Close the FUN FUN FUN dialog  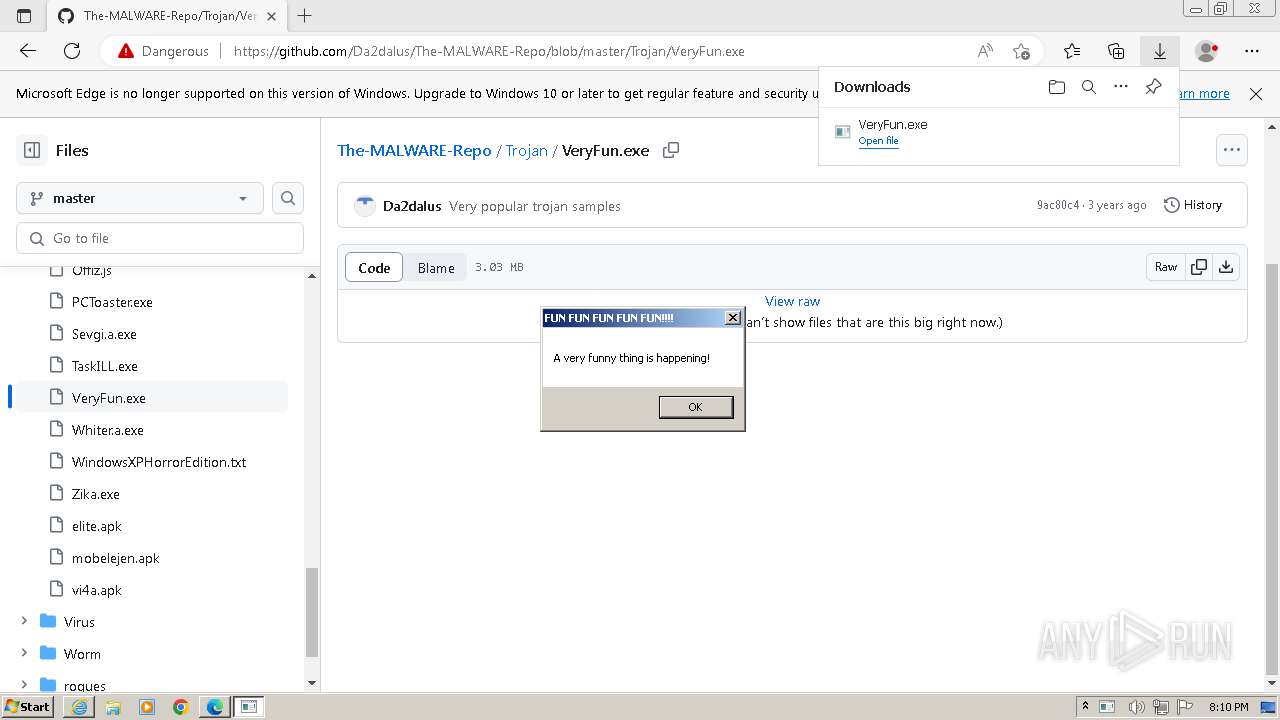733,318
